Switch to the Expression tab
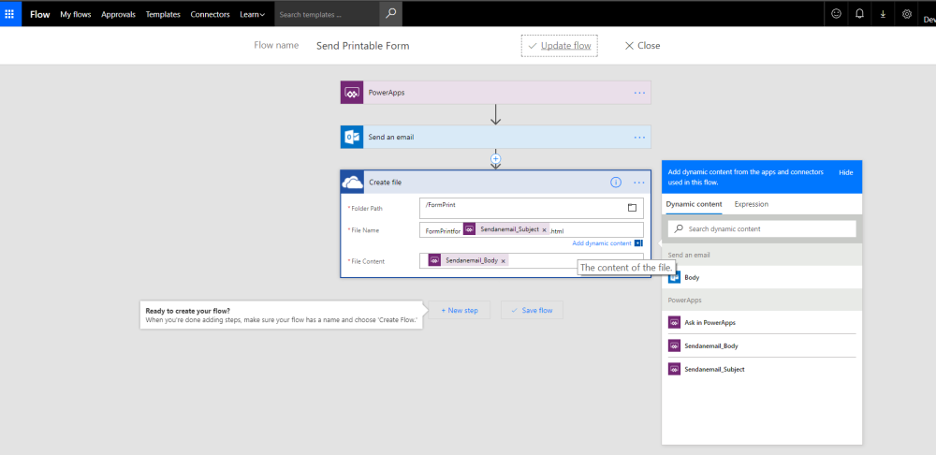Screen dimensions: 936x456 (751, 204)
